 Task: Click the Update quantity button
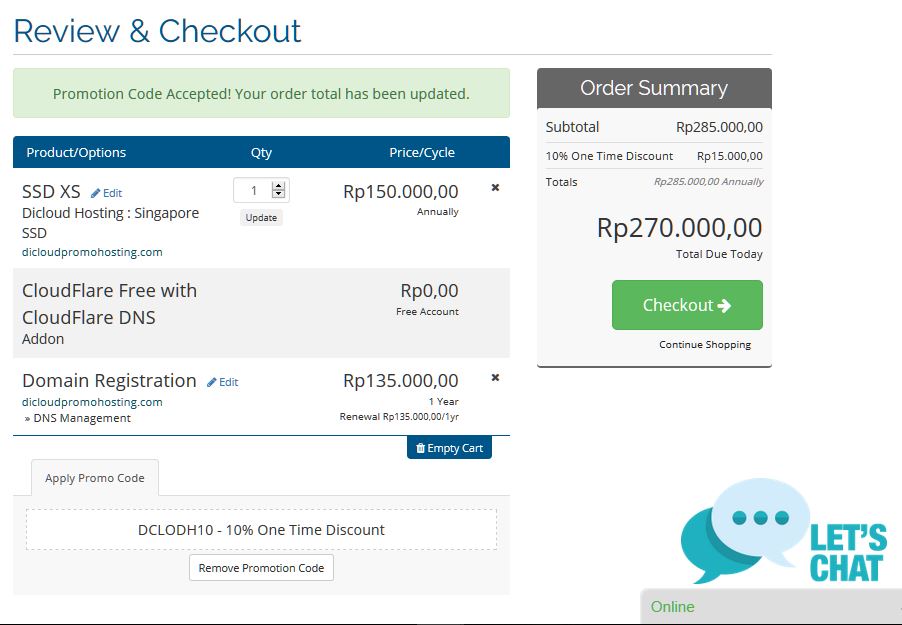261,218
